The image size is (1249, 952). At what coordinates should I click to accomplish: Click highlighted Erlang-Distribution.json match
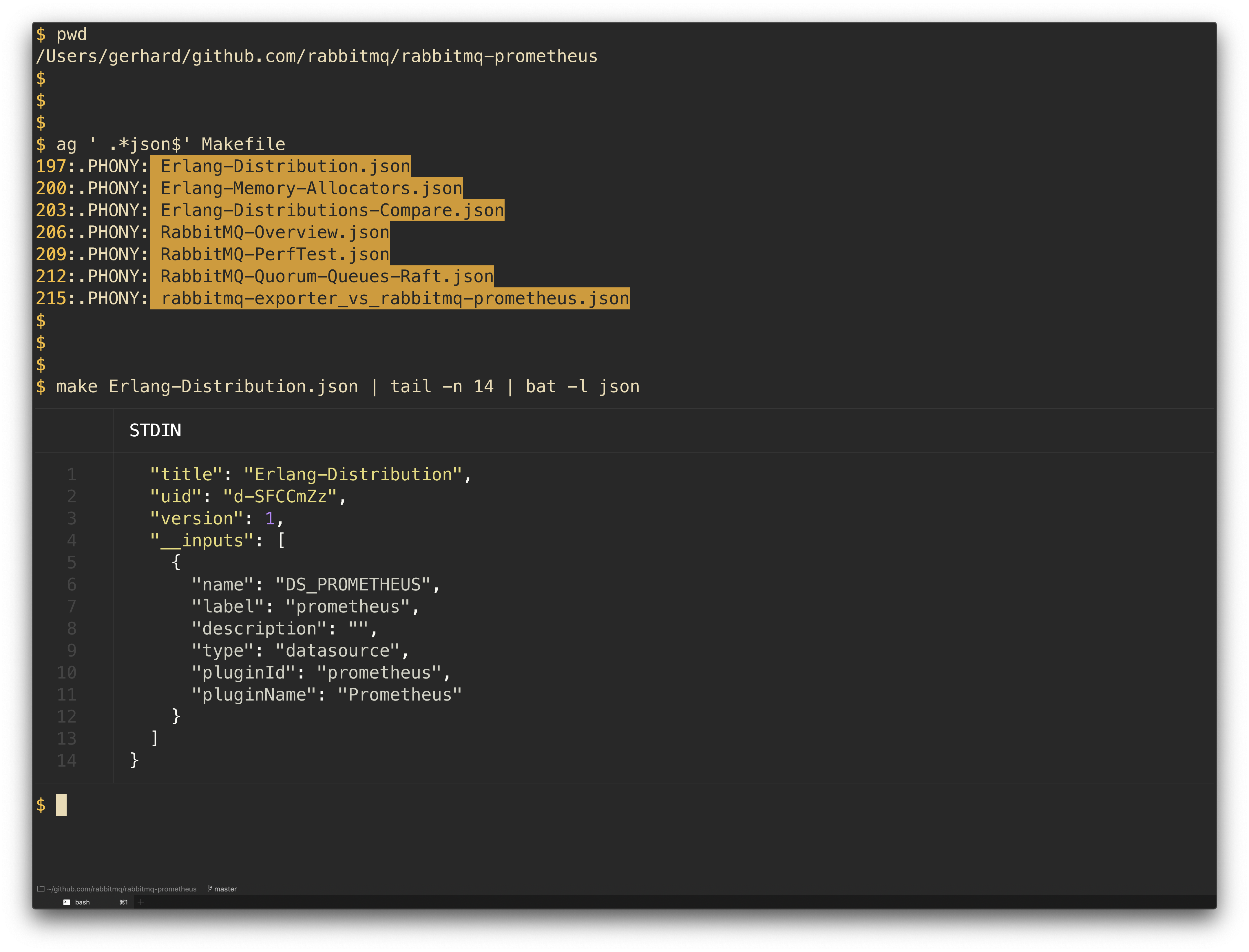(285, 166)
